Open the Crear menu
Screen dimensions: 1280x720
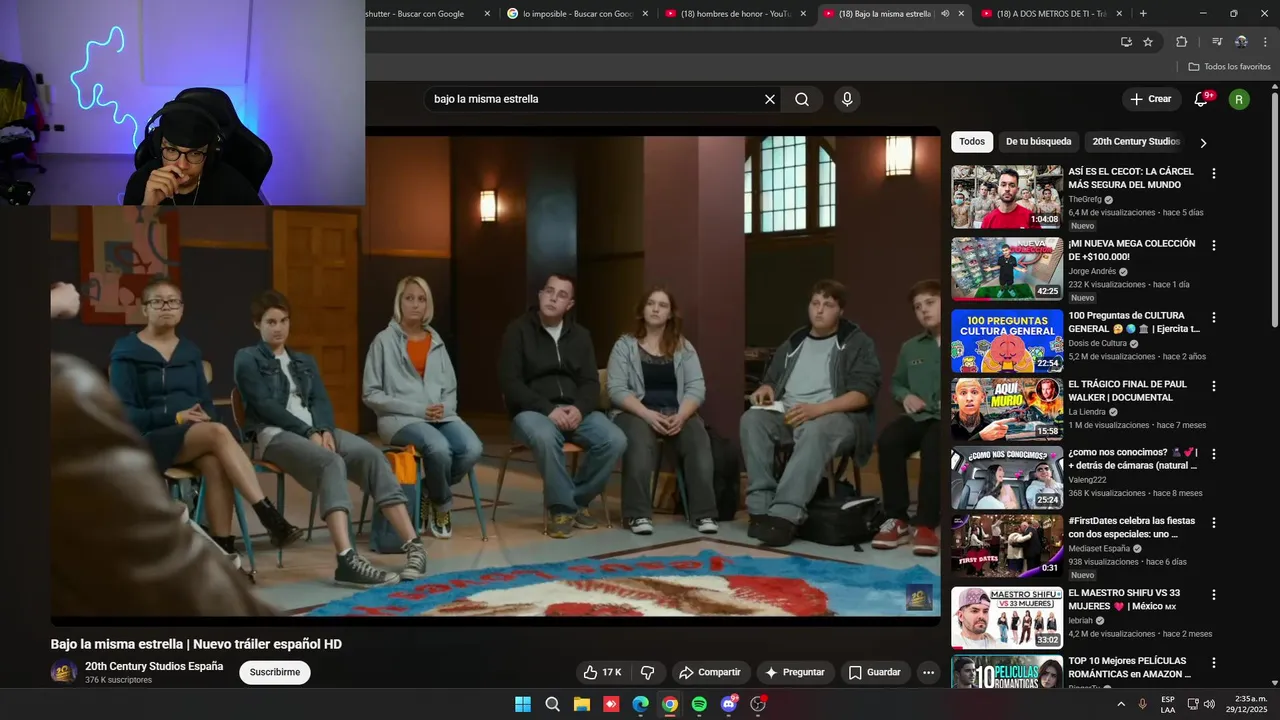click(x=1151, y=99)
